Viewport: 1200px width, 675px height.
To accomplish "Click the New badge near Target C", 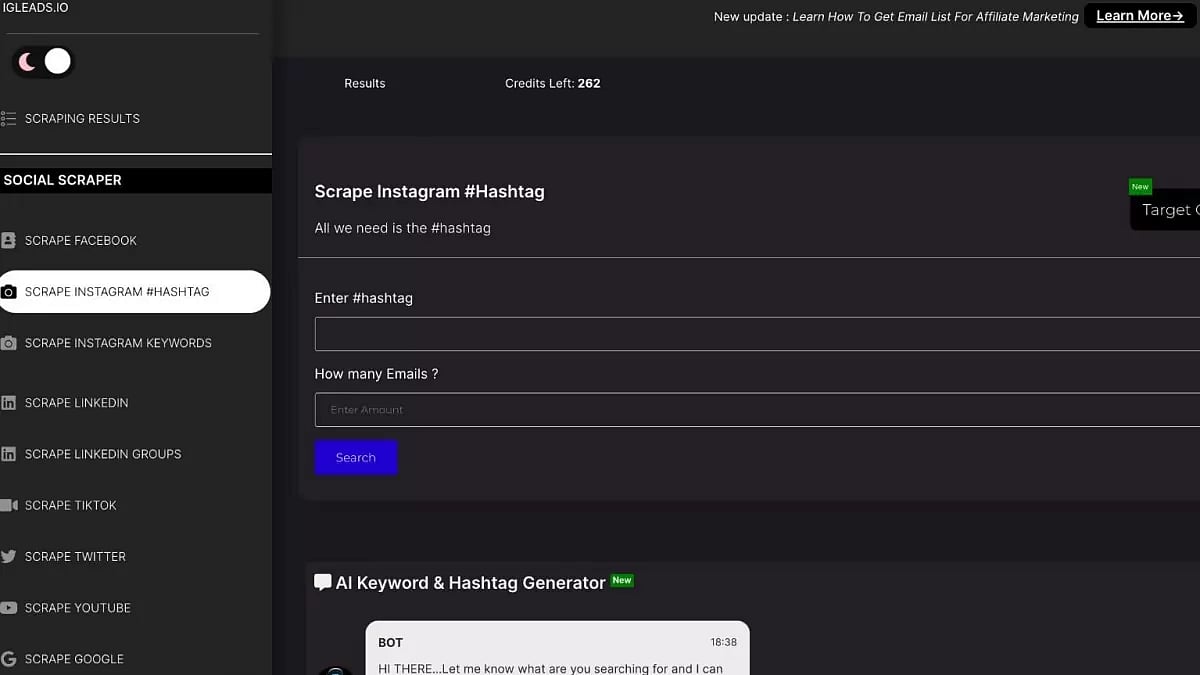I will [1139, 186].
